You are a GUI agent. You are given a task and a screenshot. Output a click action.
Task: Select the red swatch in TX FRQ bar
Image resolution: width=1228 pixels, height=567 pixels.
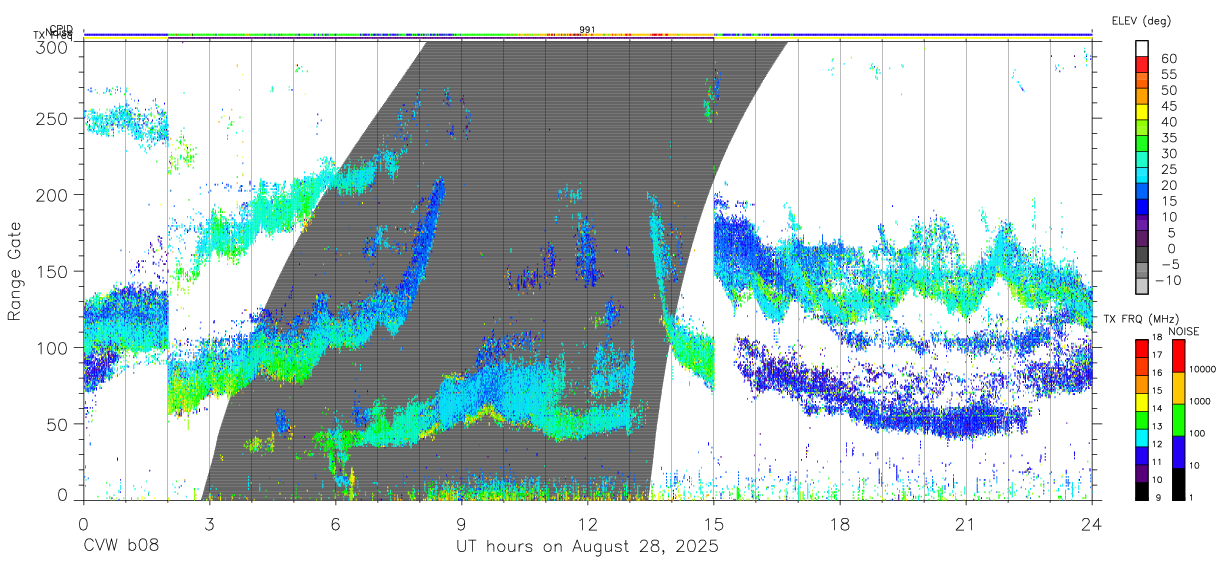[x=1142, y=348]
